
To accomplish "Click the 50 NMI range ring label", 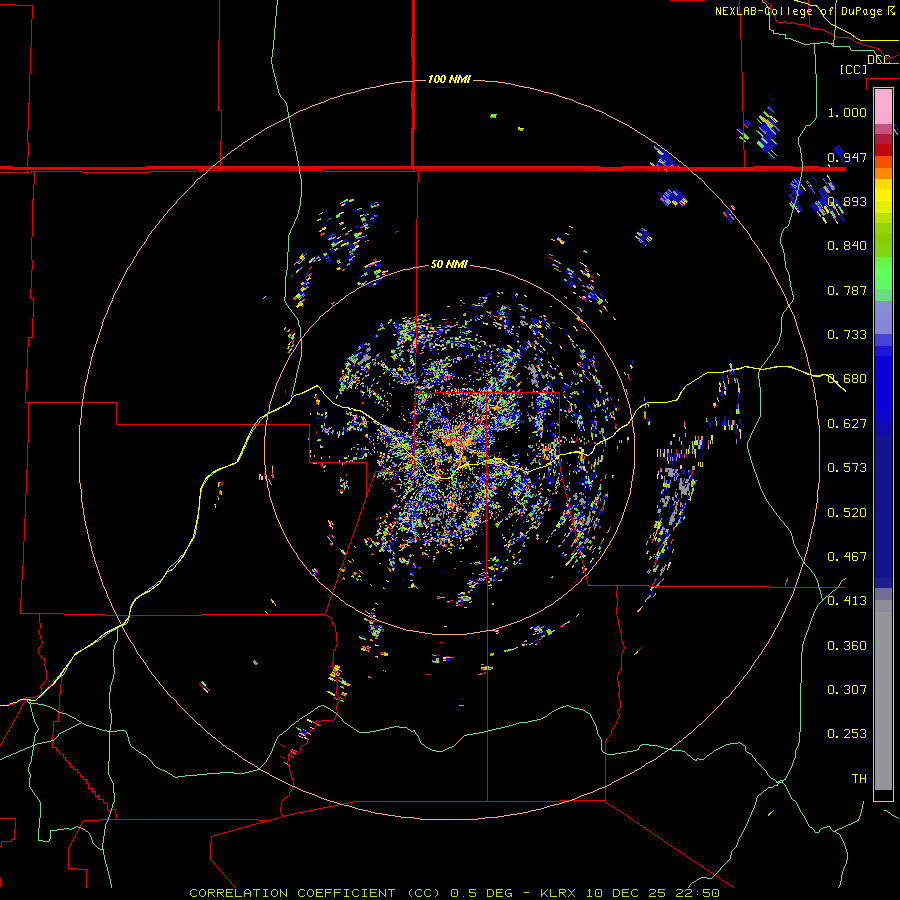I will click(449, 264).
